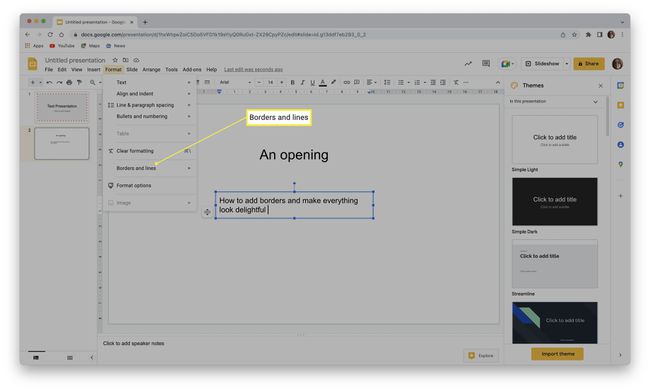
Task: Open the File menu
Action: 49,70
